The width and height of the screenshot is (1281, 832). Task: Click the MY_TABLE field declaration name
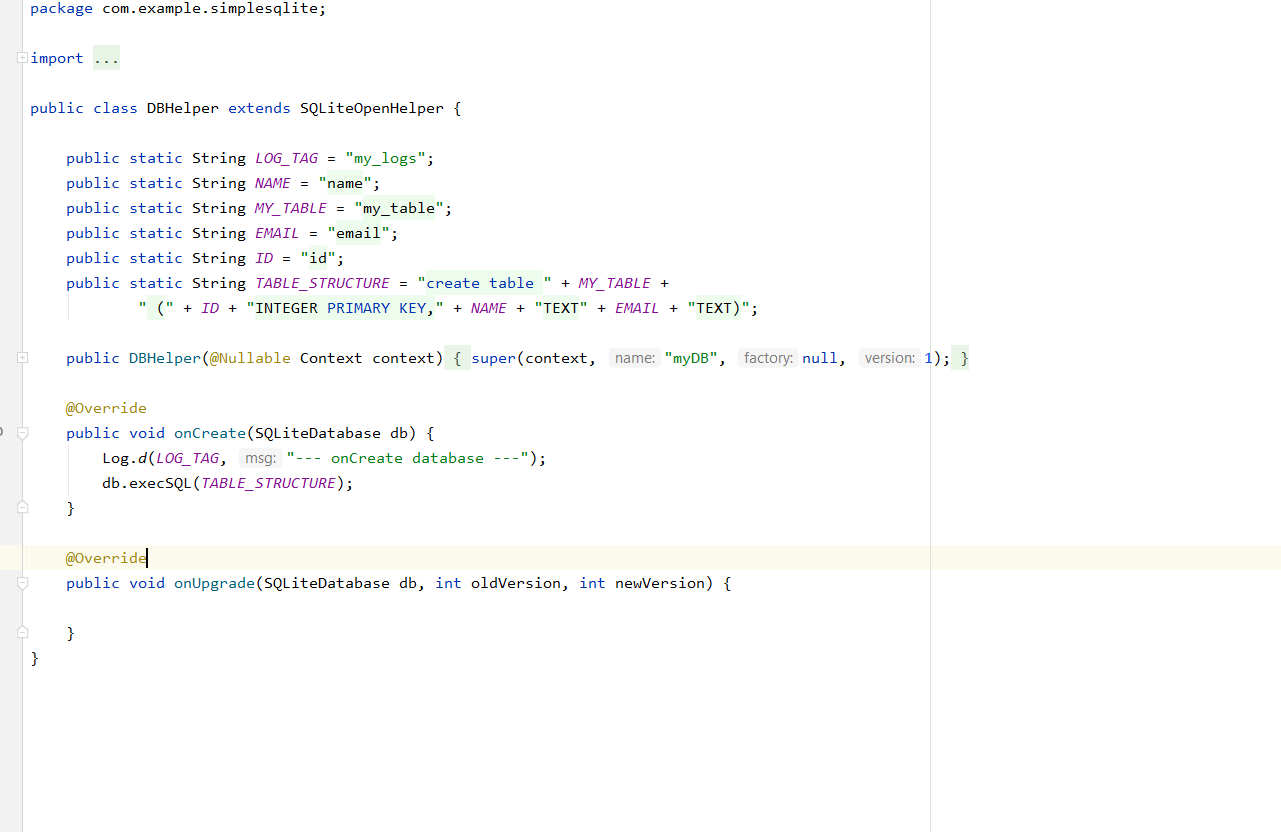pos(291,208)
